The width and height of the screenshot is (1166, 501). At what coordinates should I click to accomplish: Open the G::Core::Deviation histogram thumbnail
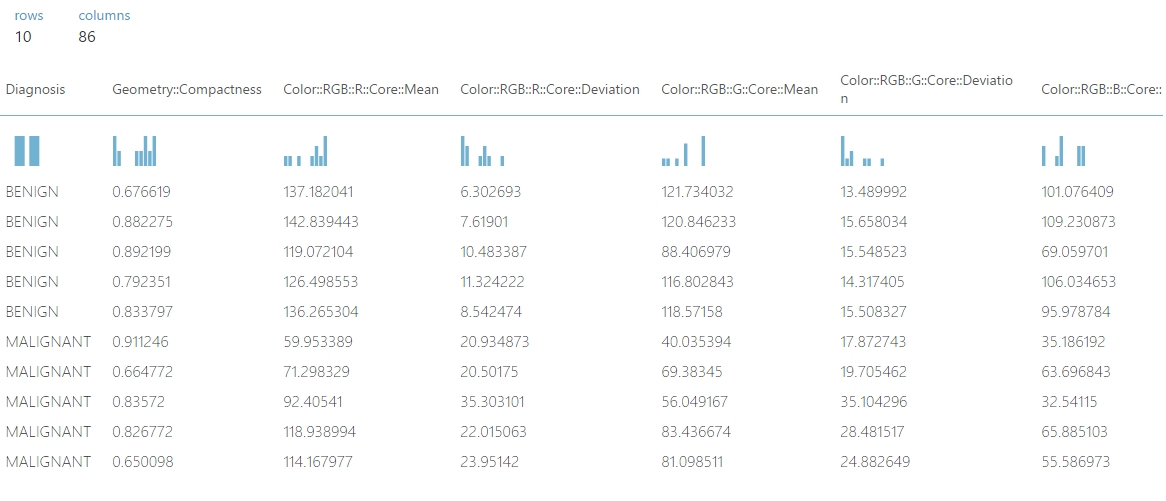tap(863, 151)
